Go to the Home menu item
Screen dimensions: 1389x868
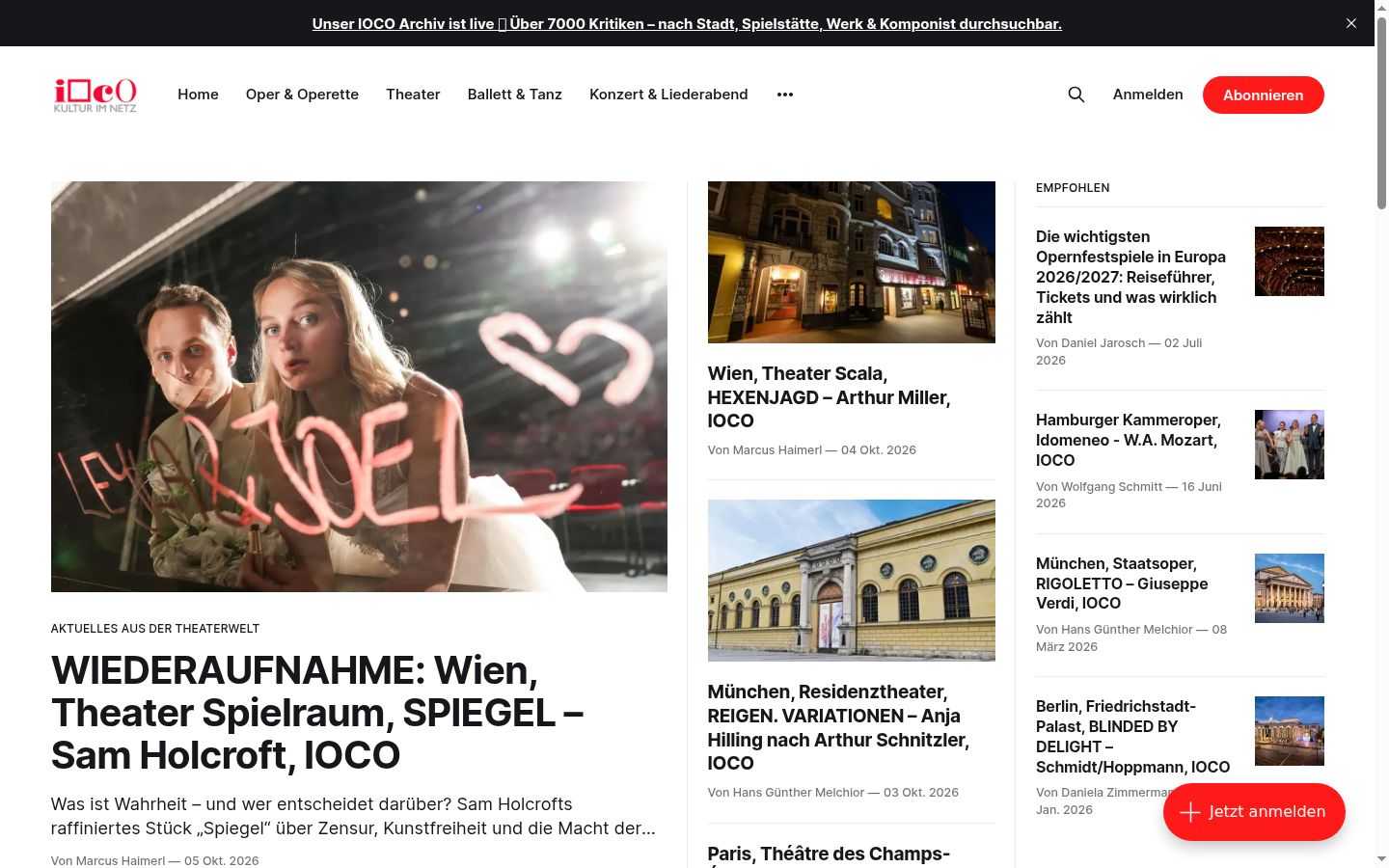[x=198, y=95]
